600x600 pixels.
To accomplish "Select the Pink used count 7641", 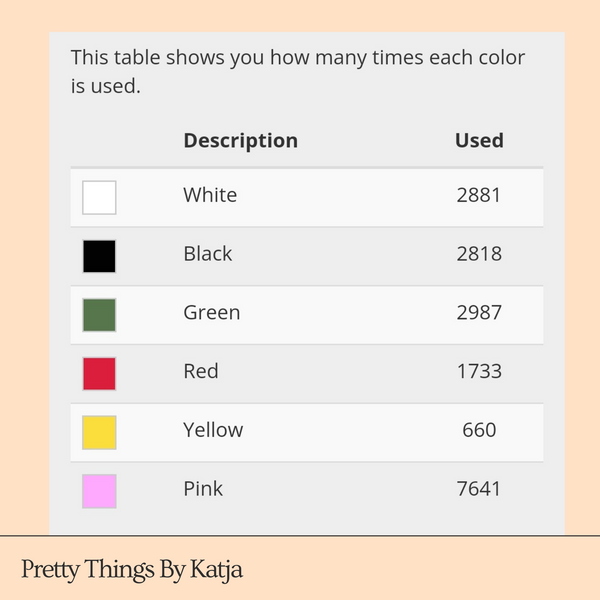I will click(x=479, y=490).
